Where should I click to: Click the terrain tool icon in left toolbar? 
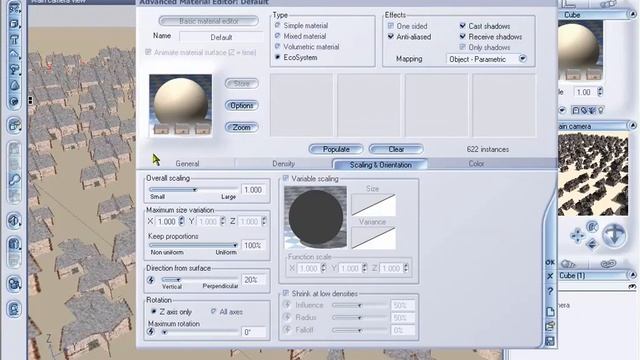tap(14, 54)
